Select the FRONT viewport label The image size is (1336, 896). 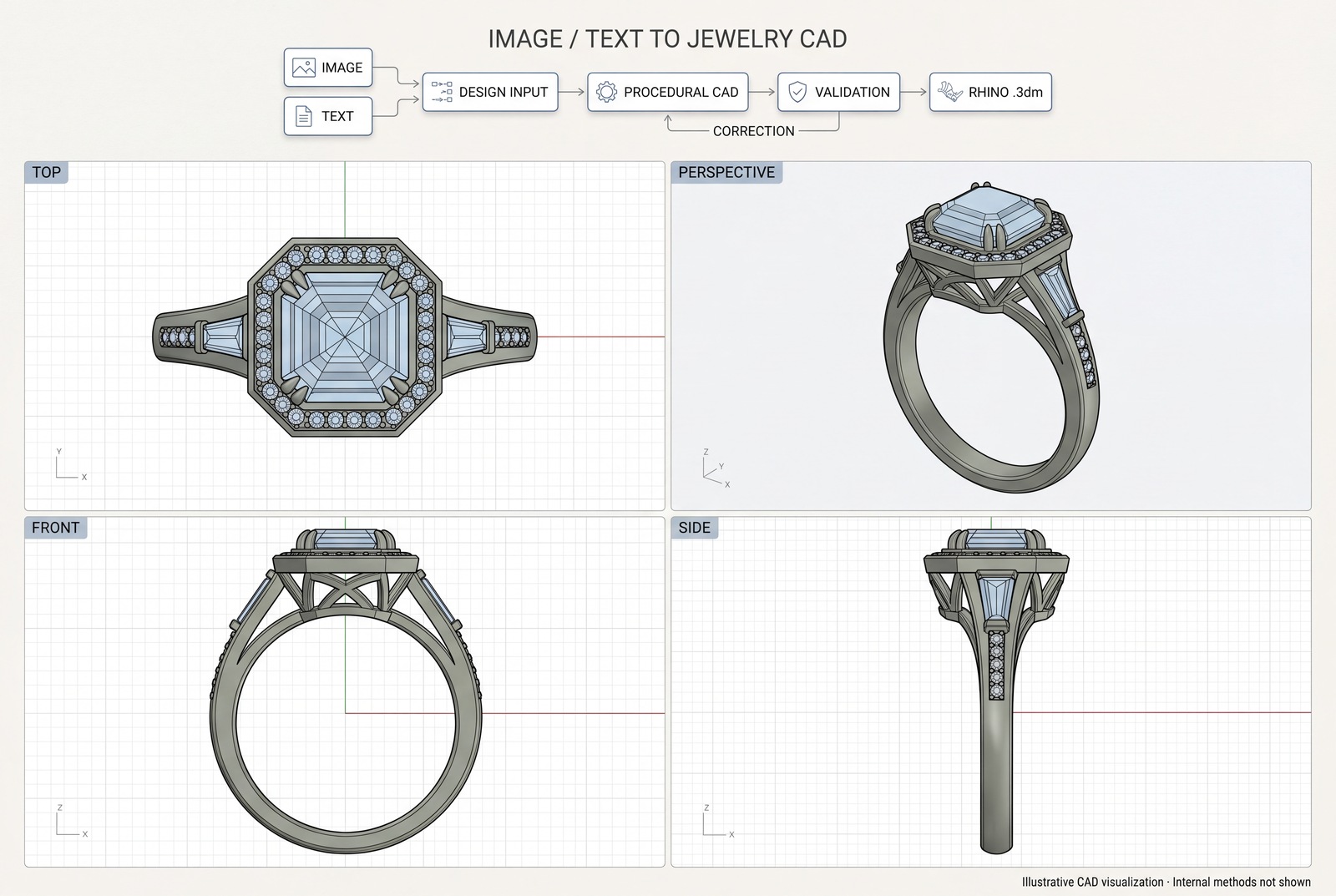(x=55, y=528)
